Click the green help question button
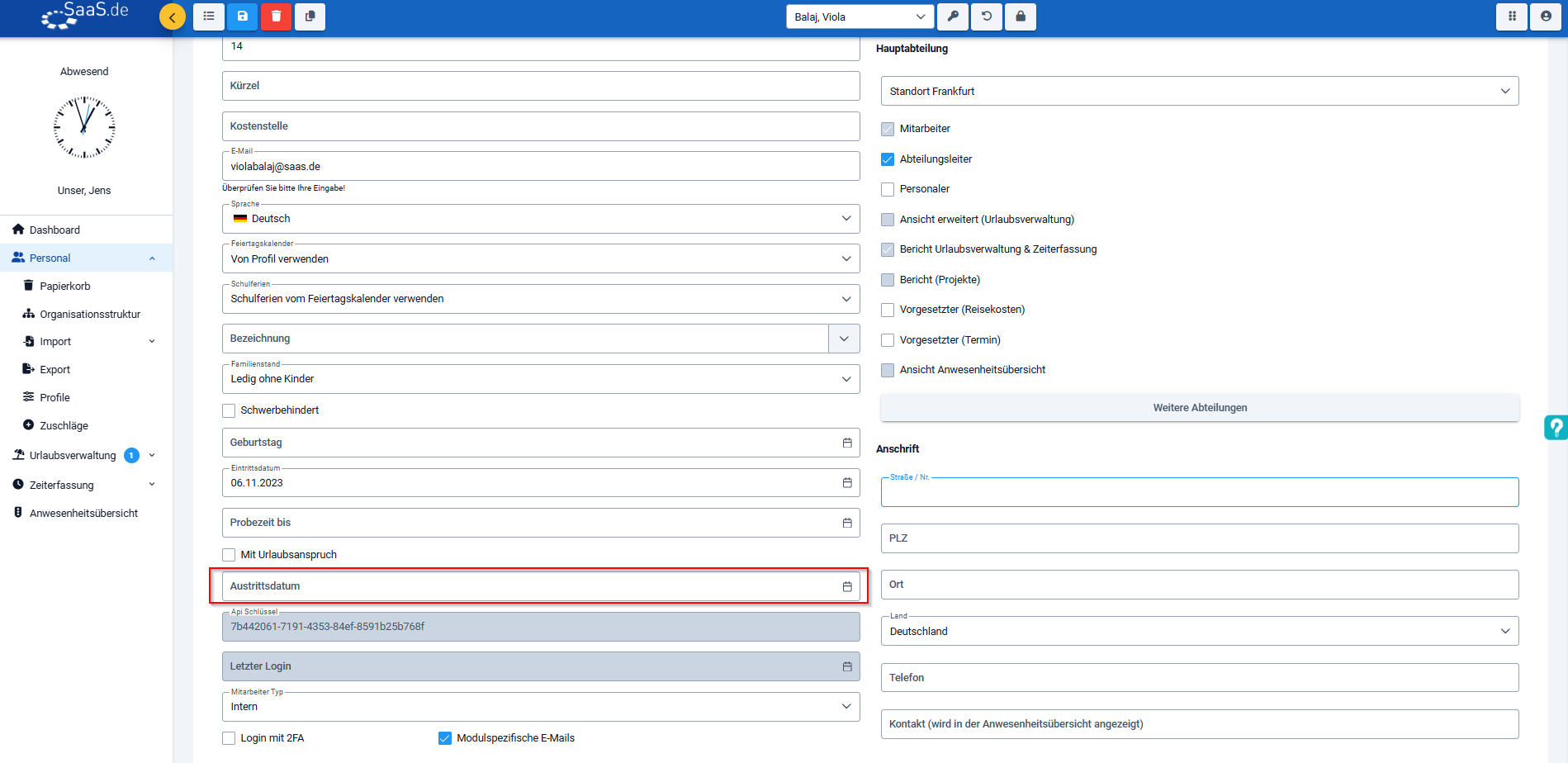 (x=1556, y=427)
